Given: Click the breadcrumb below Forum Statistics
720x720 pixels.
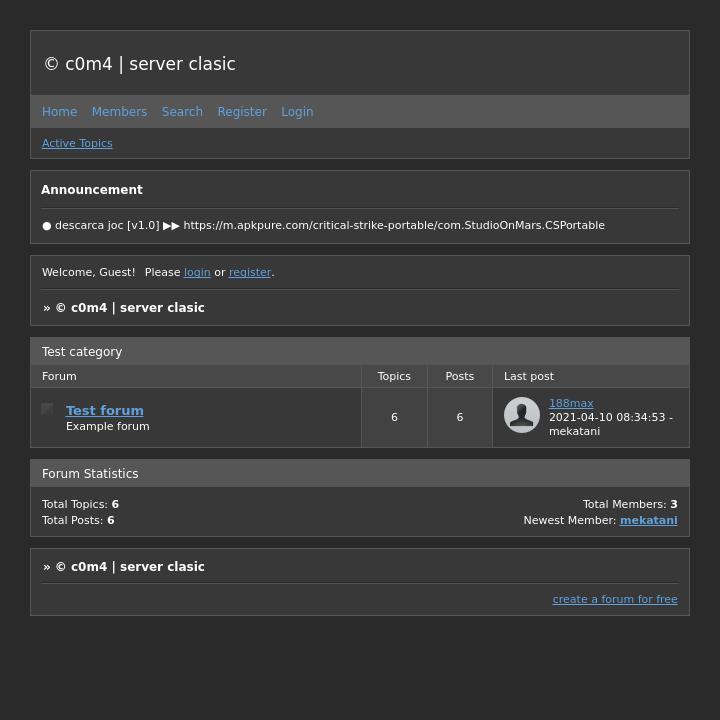Looking at the screenshot, I should (x=129, y=567).
